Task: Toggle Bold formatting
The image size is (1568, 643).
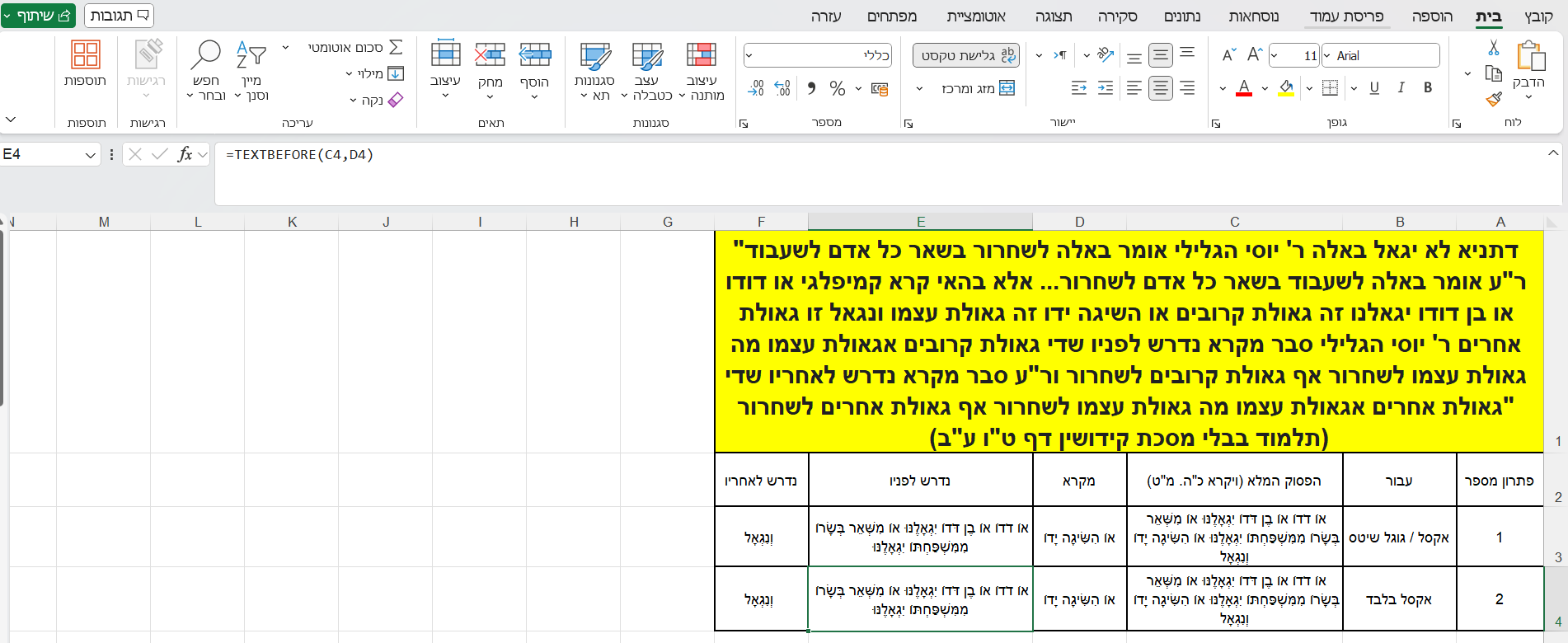Action: 1428,88
